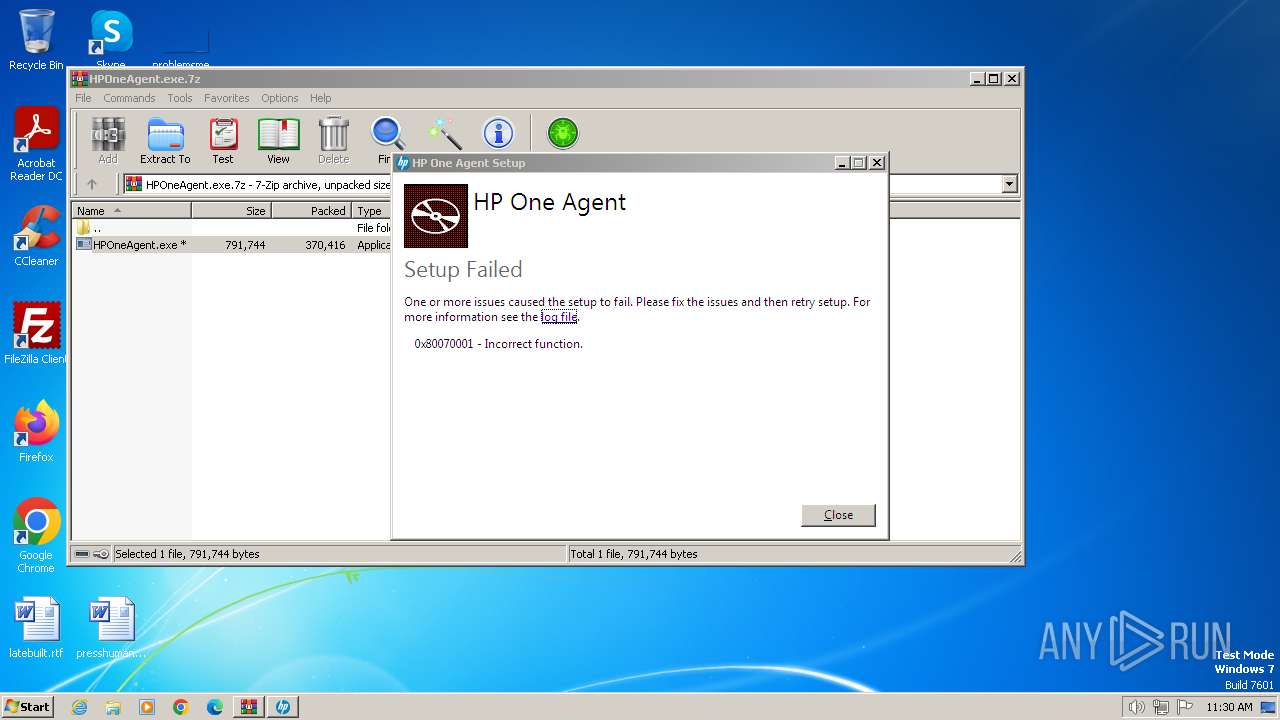Sort the file list by Name column

(x=132, y=211)
